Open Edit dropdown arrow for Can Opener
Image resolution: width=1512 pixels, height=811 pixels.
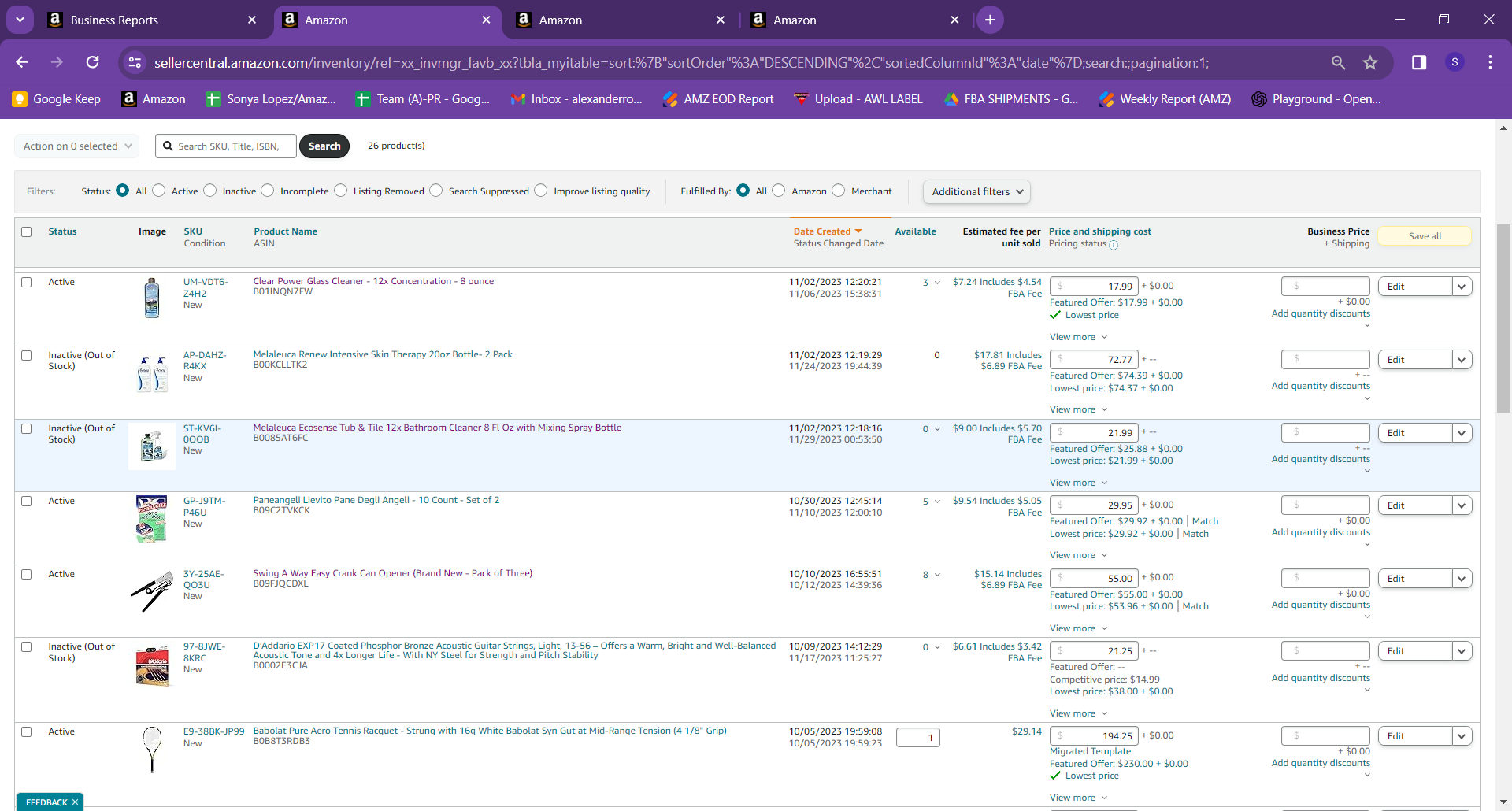click(x=1462, y=579)
